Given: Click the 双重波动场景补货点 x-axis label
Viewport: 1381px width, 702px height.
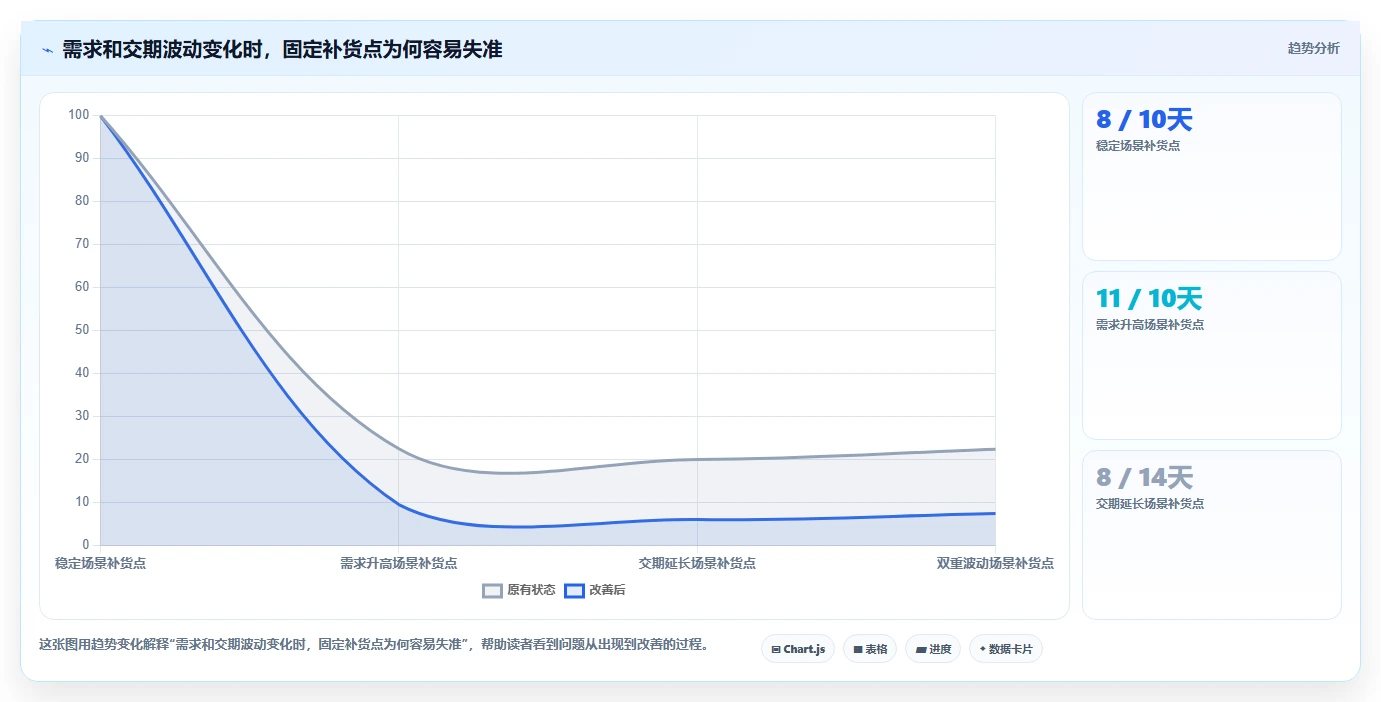Looking at the screenshot, I should [x=995, y=563].
